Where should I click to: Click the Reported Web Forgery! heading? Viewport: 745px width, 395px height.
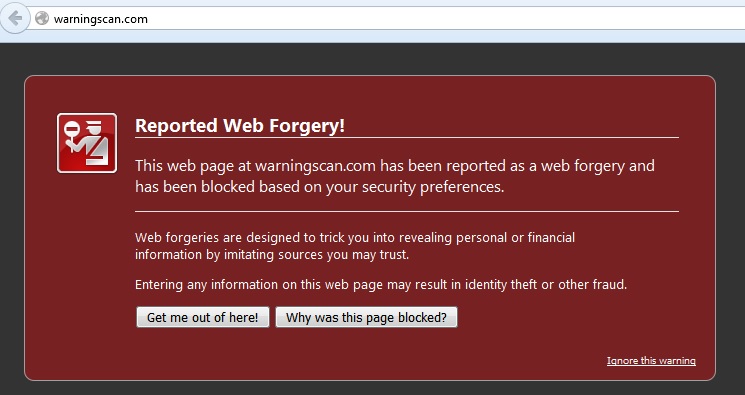240,126
